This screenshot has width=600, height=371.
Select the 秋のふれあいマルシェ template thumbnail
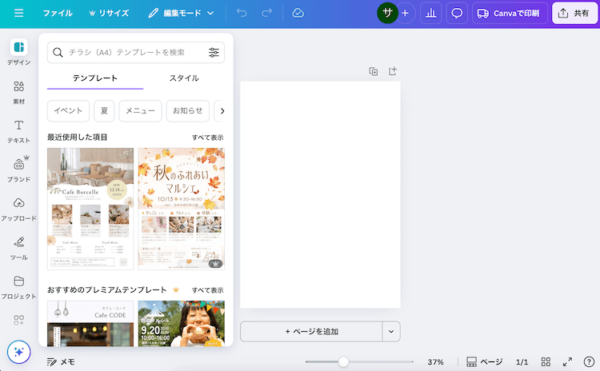pyautogui.click(x=181, y=209)
